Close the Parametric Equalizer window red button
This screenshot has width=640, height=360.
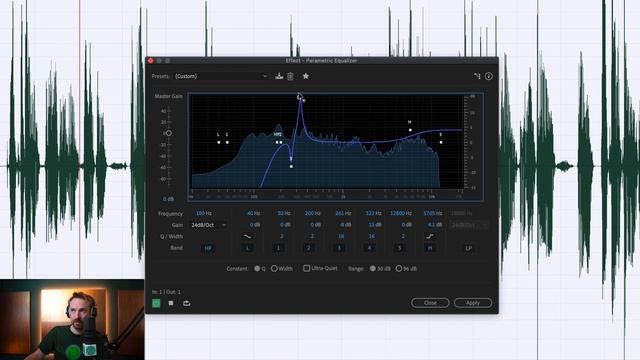(x=151, y=61)
